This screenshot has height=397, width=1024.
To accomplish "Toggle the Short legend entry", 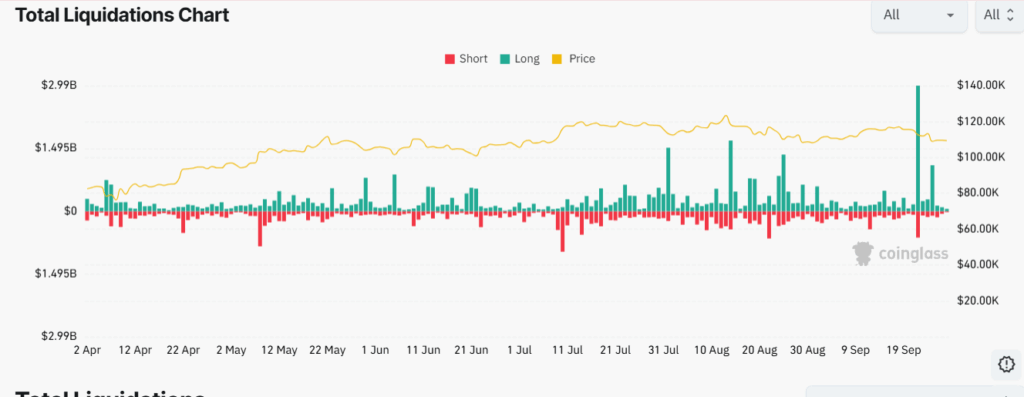I will pos(466,59).
